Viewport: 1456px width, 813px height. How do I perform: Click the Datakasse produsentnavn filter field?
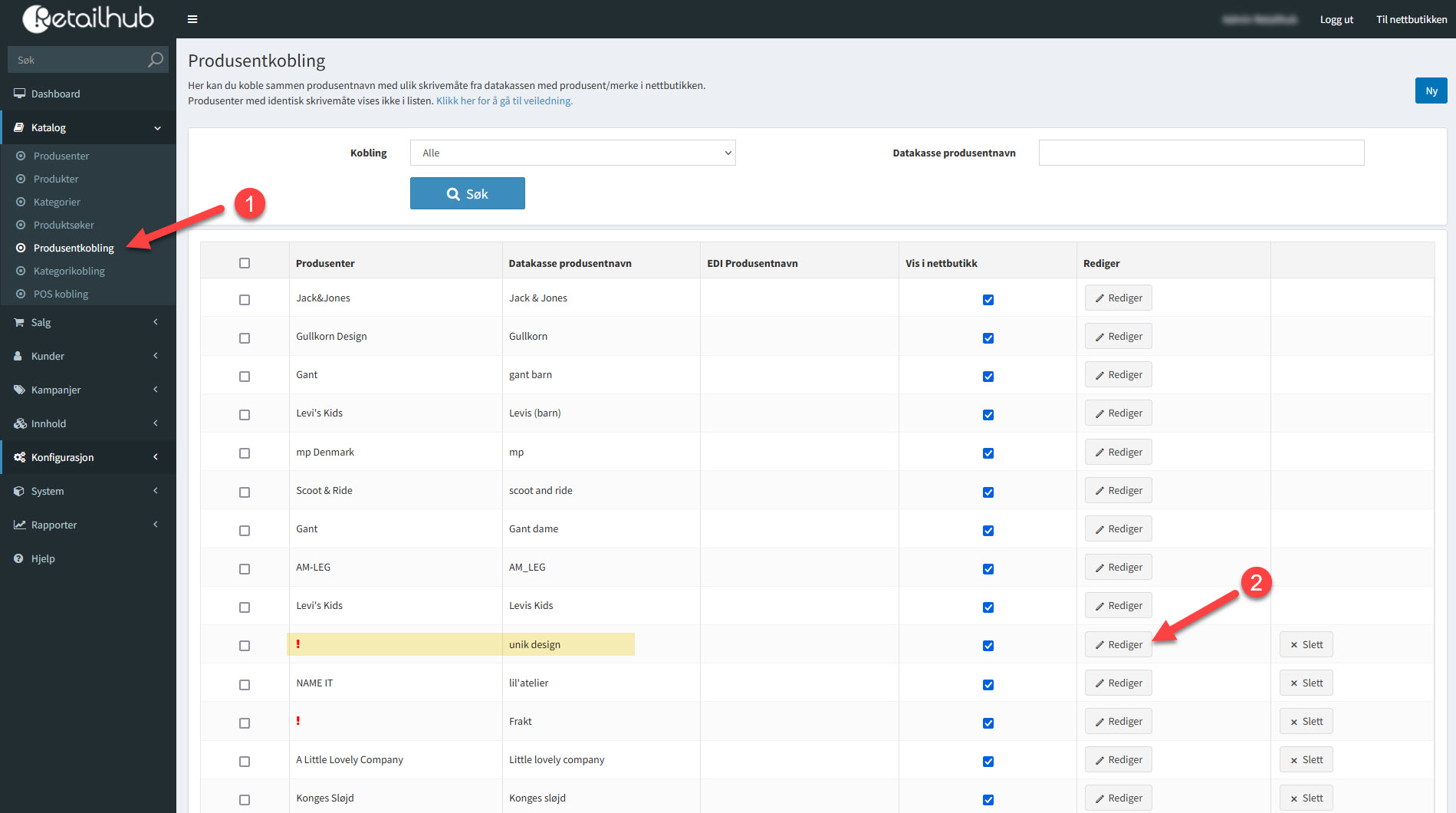click(x=1201, y=153)
